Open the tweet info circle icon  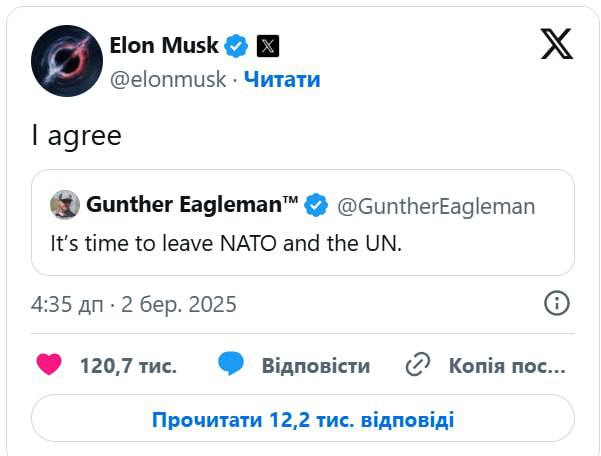556,304
